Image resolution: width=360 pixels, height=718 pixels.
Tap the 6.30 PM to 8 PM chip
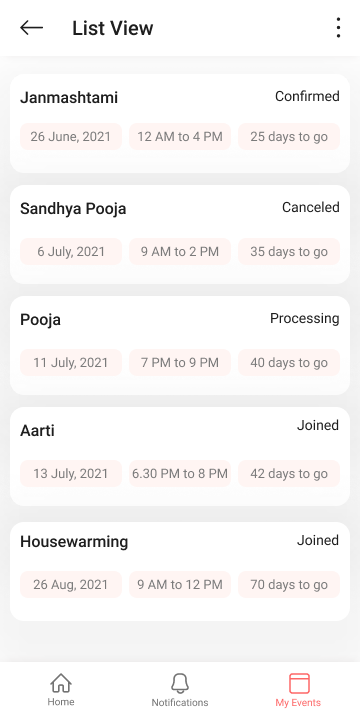pyautogui.click(x=180, y=473)
